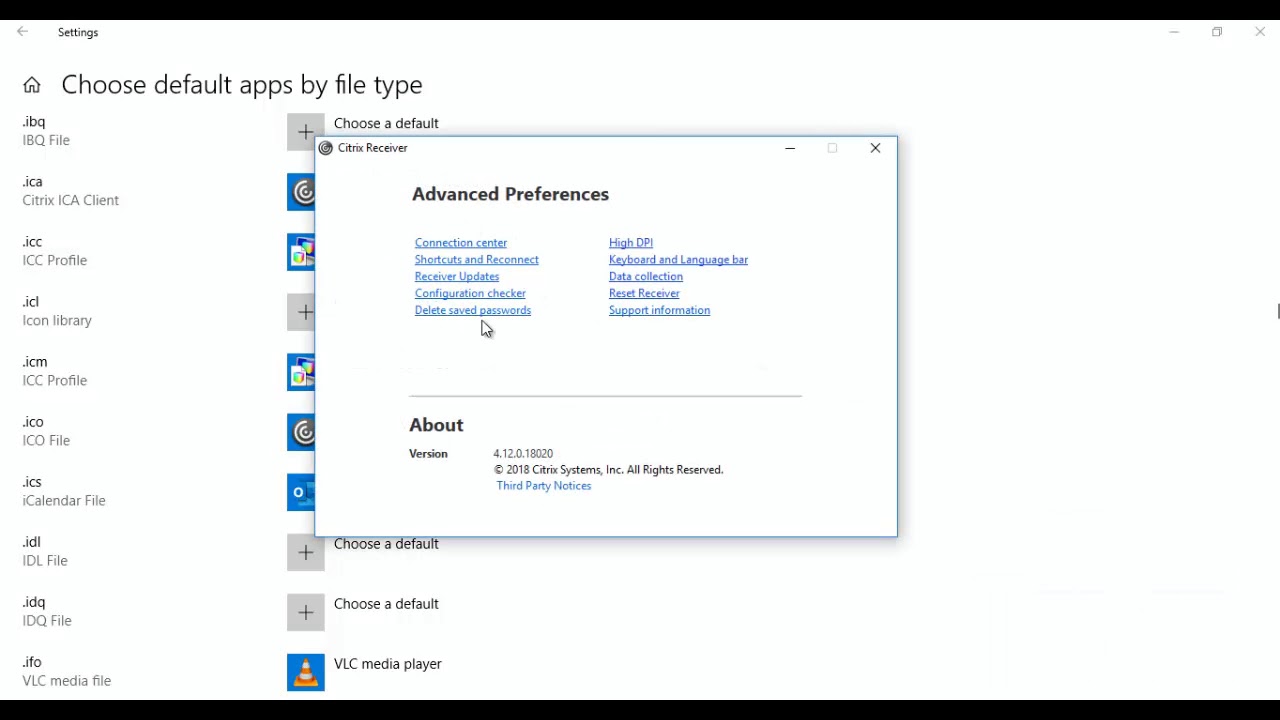Open the Receiver Updates link

pyautogui.click(x=457, y=277)
